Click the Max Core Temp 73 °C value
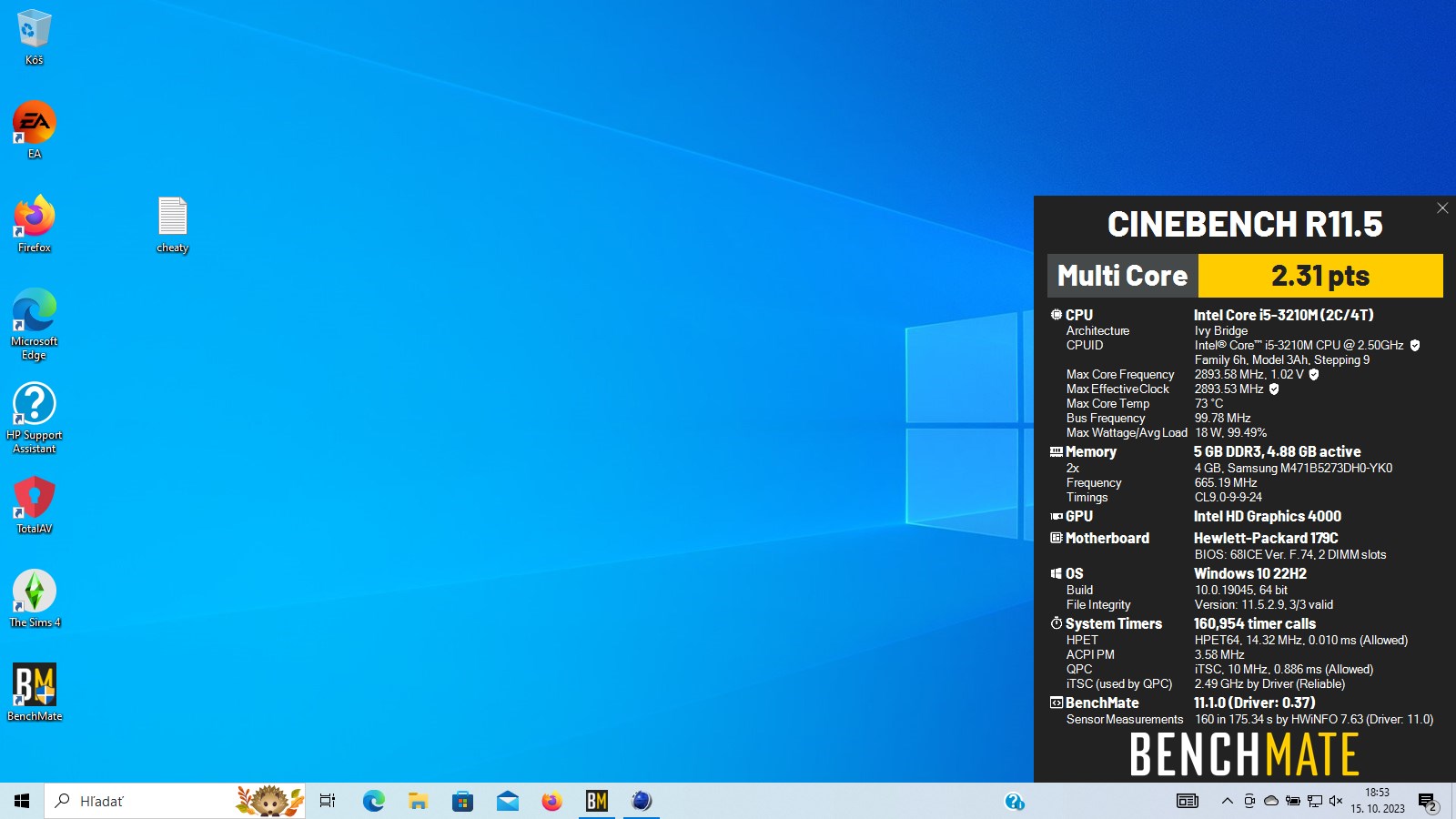 [1209, 403]
